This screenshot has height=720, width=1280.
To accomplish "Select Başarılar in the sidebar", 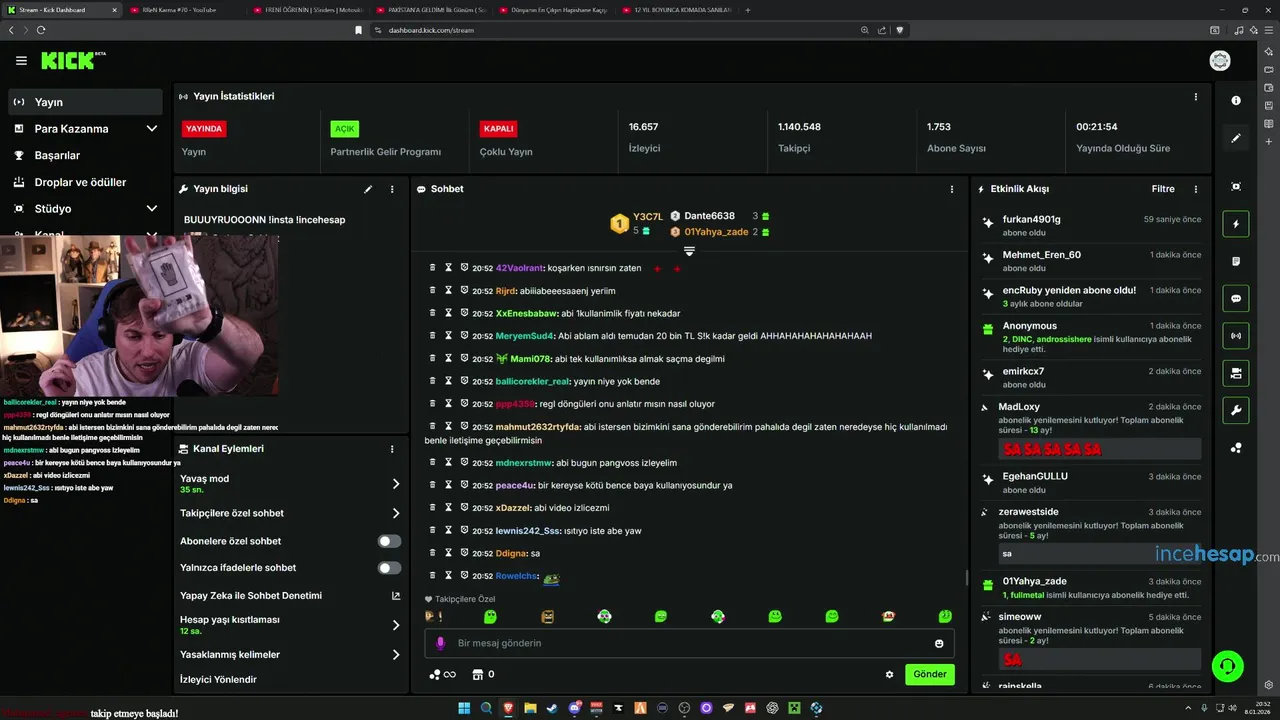I will (86, 155).
